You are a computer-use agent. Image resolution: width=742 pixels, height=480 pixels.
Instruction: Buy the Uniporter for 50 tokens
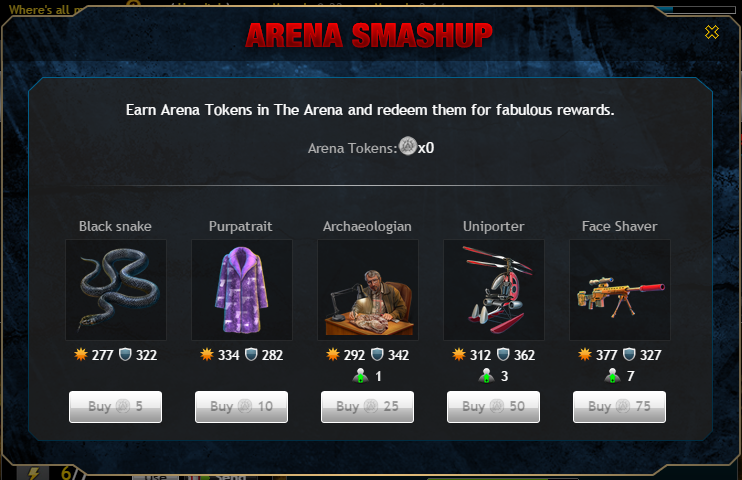[x=493, y=407]
